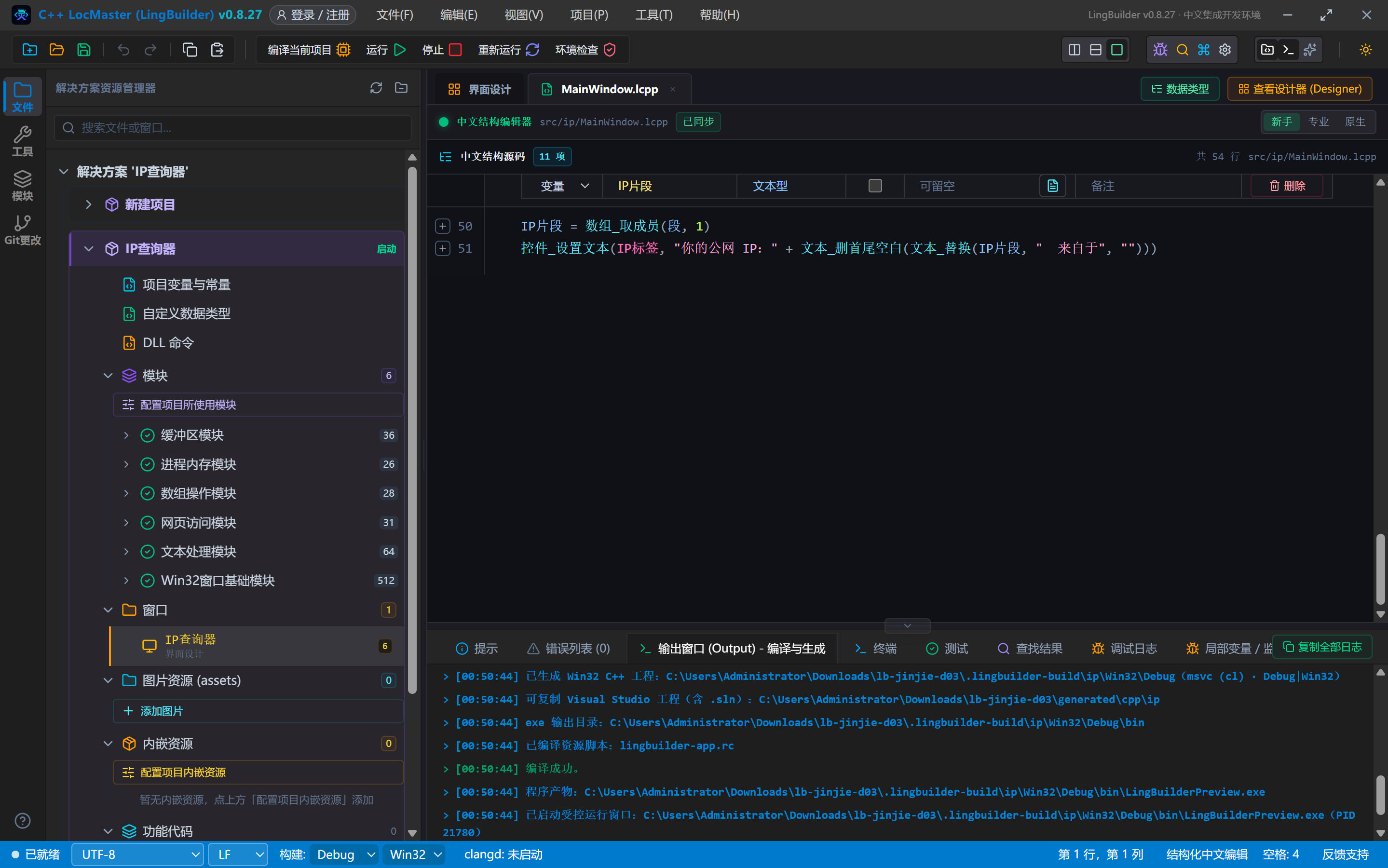Click the terminal prompt toolbar icon
Image resolution: width=1388 pixels, height=868 pixels.
(1288, 50)
